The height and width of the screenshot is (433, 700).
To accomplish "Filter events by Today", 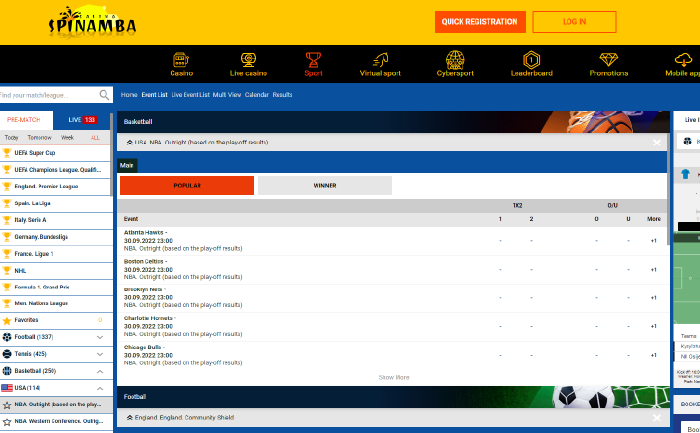I will click(x=11, y=137).
